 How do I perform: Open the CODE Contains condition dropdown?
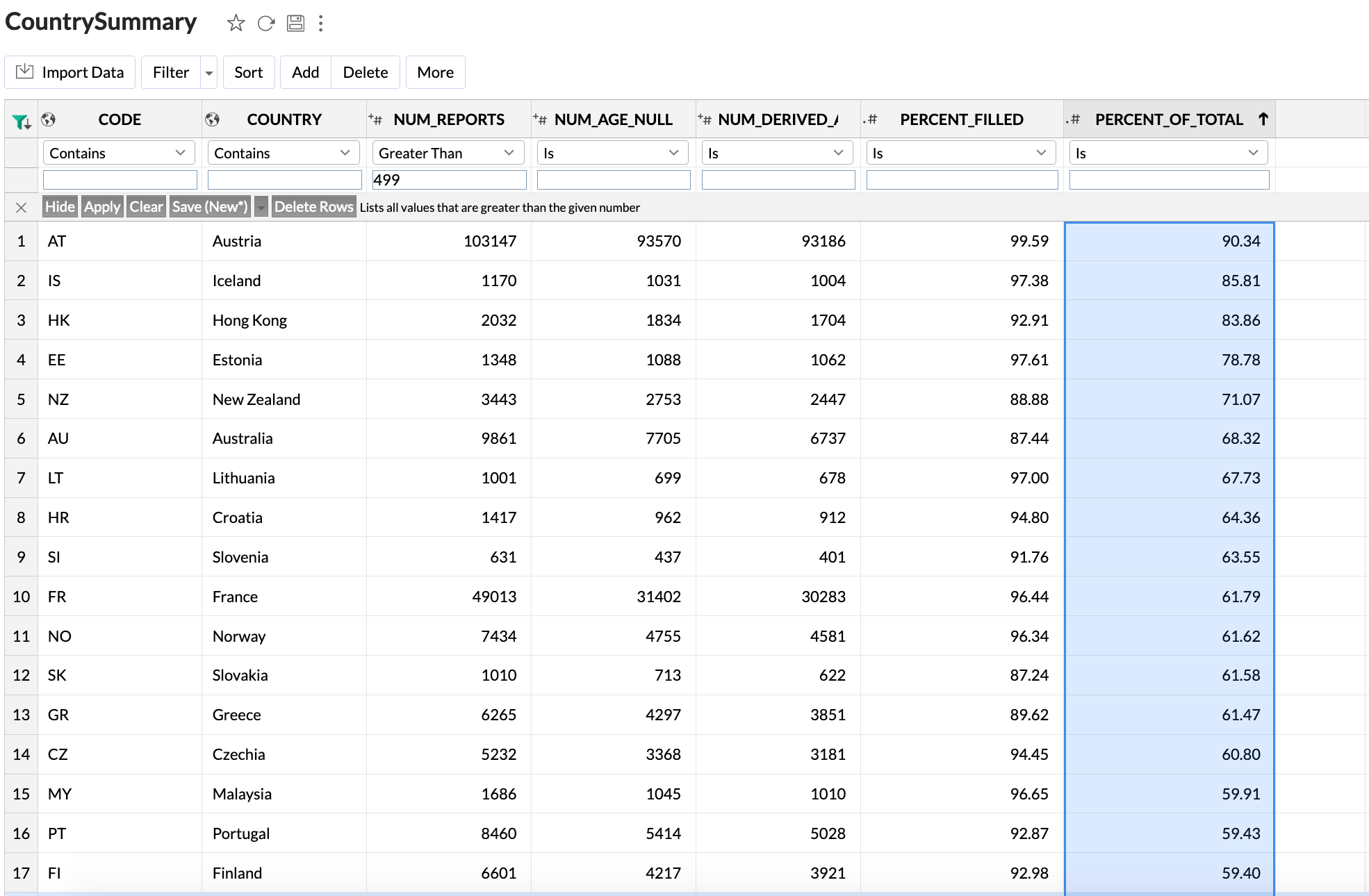pos(118,153)
